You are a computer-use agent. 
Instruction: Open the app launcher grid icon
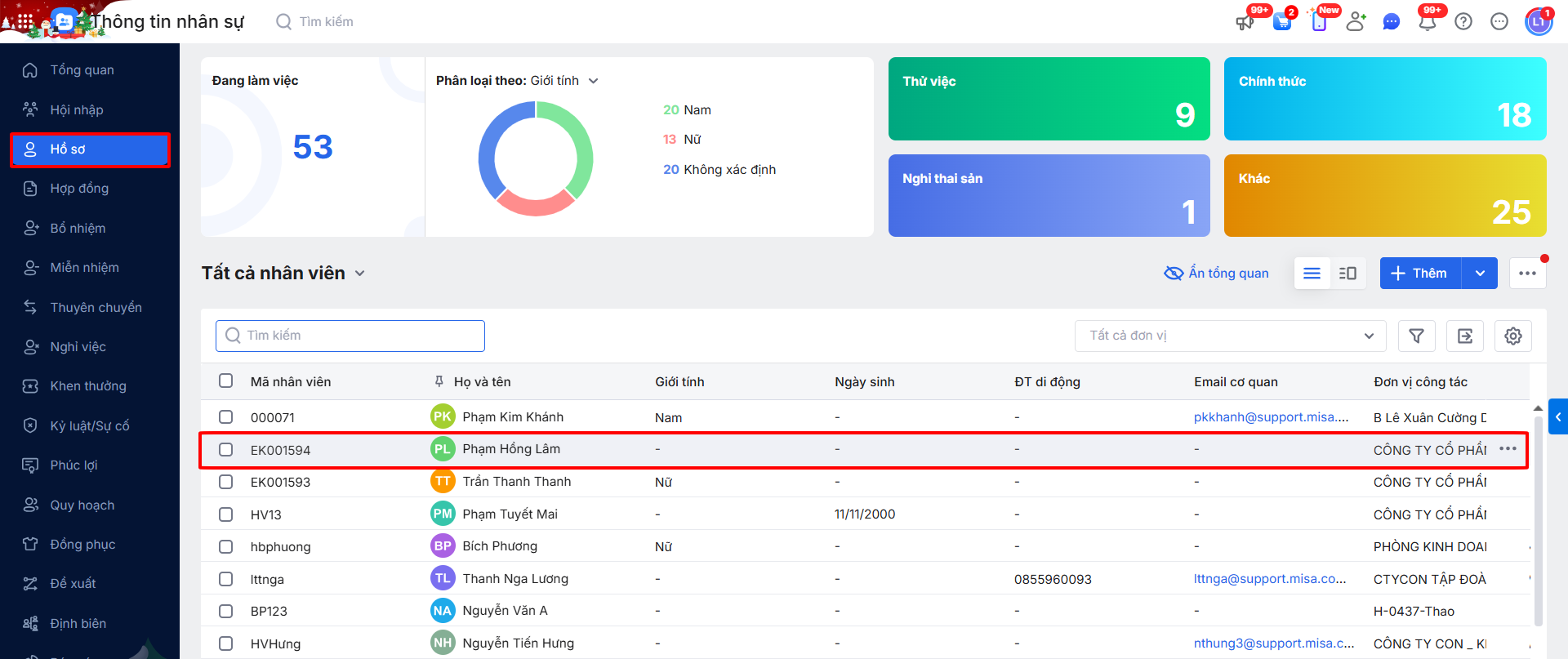coord(25,22)
